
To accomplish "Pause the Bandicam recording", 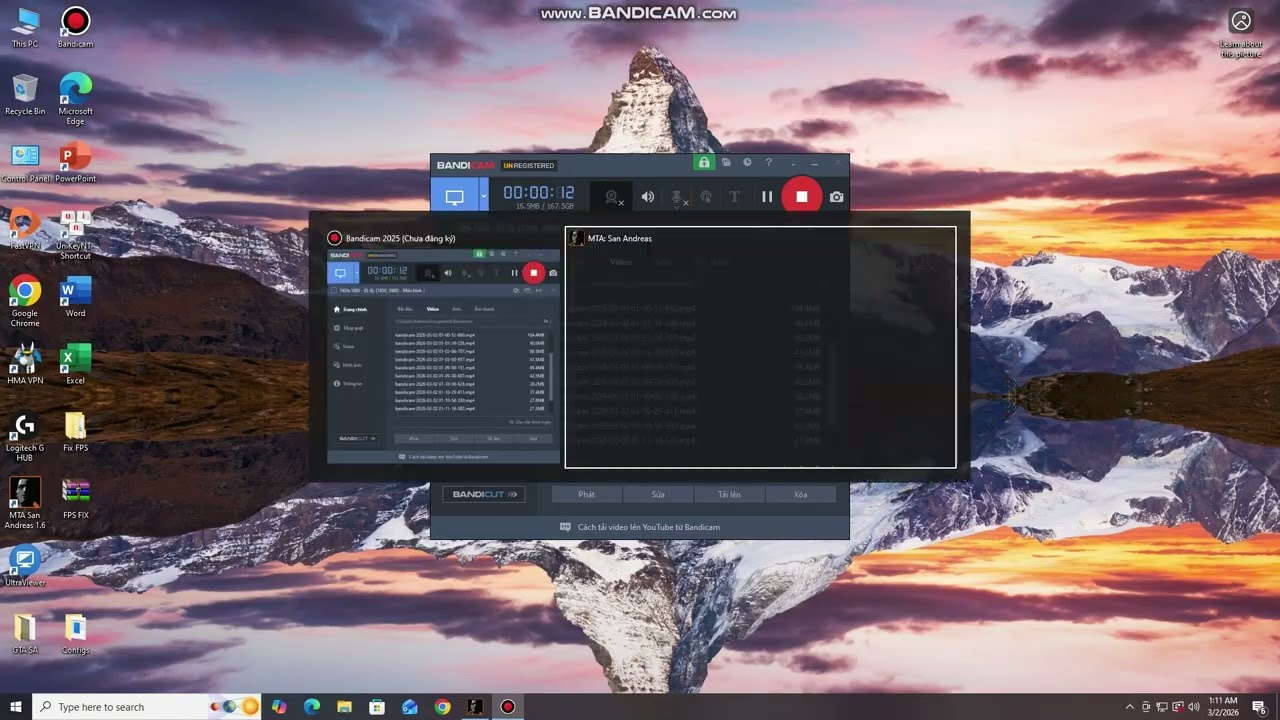I will [767, 197].
